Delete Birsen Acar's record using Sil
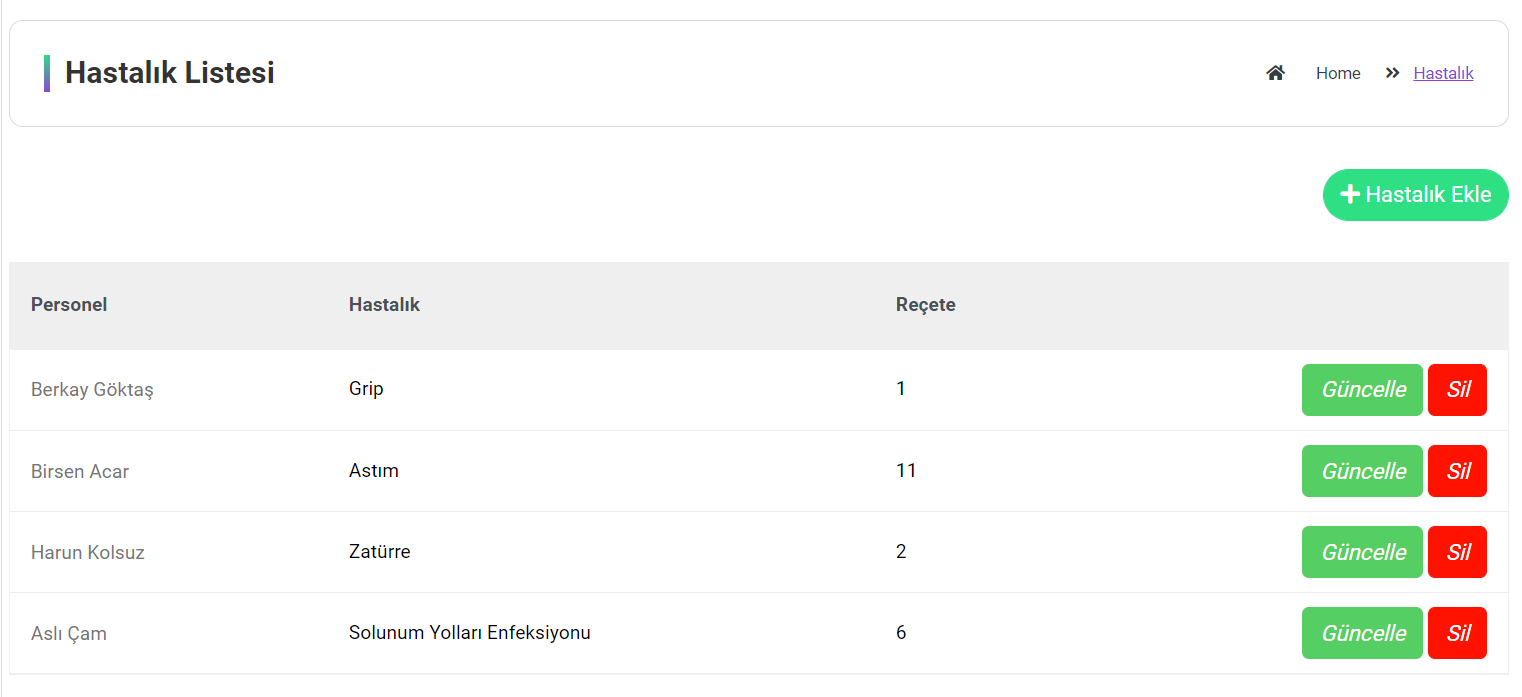This screenshot has width=1522, height=697. click(1457, 470)
